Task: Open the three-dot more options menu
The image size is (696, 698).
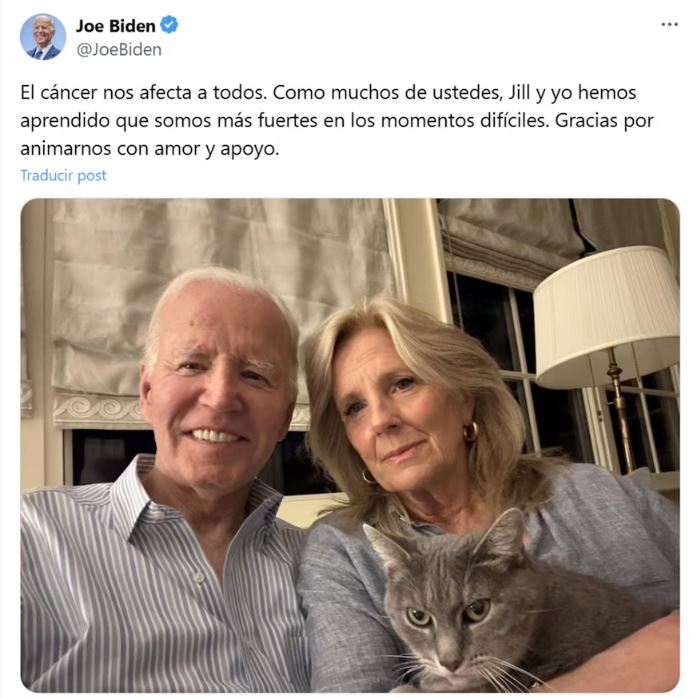Action: tap(669, 25)
